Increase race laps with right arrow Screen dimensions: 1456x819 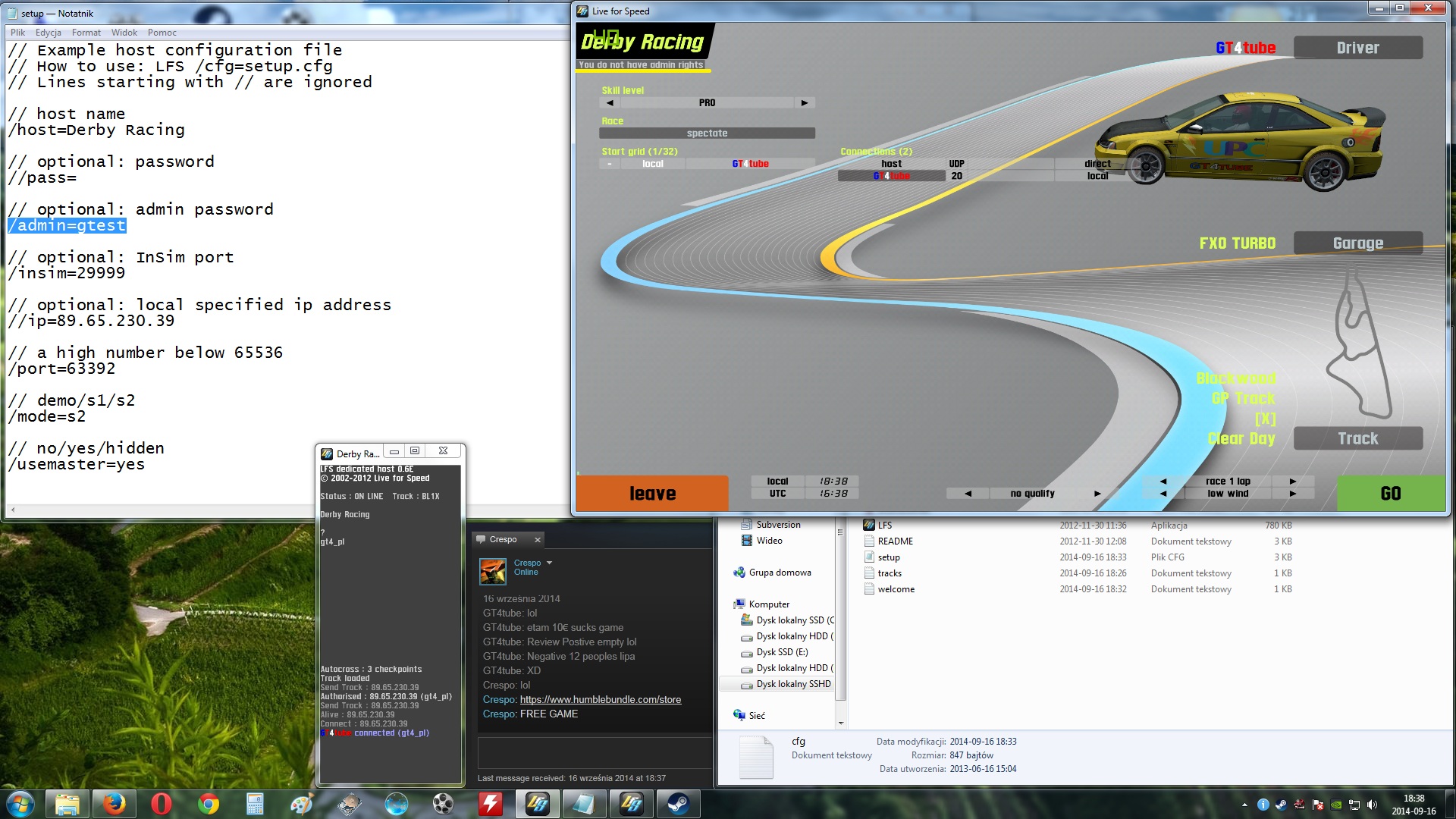click(1293, 482)
